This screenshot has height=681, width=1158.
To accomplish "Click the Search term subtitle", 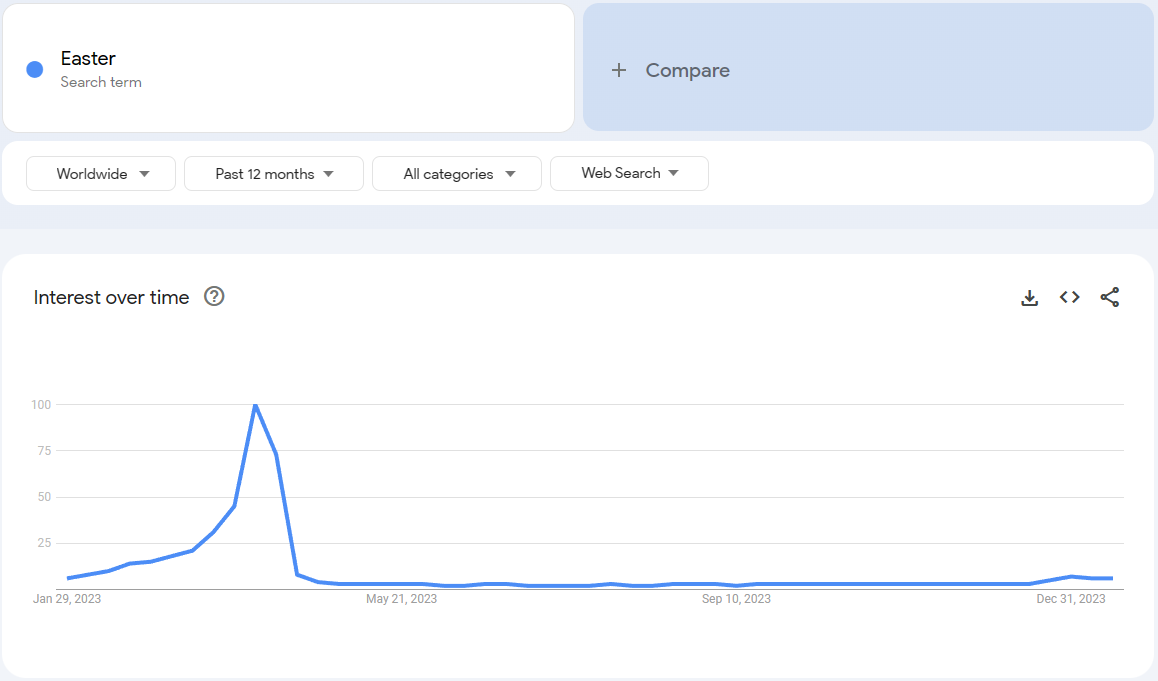I will 101,82.
